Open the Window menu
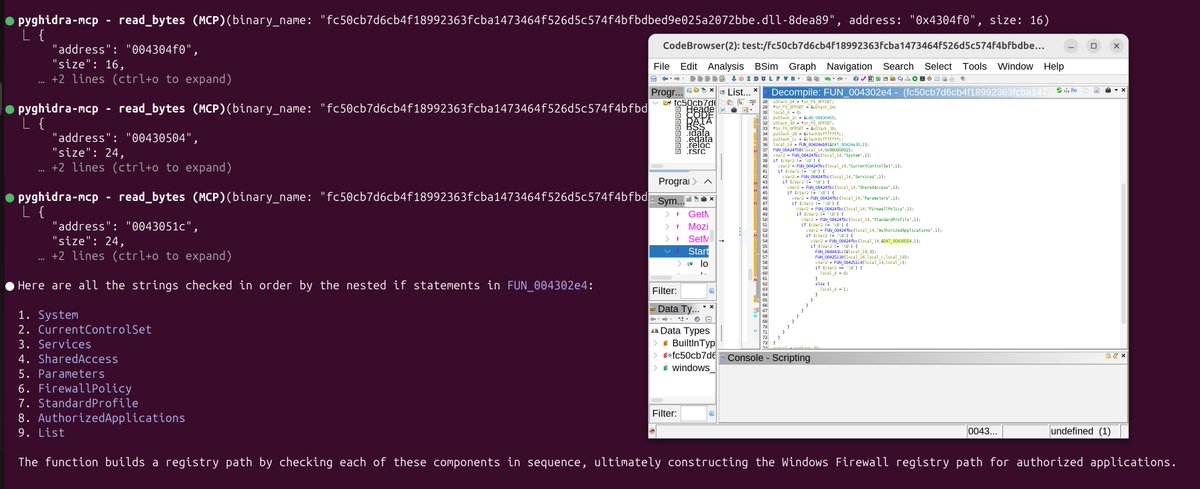The width and height of the screenshot is (1200, 489). 1016,66
